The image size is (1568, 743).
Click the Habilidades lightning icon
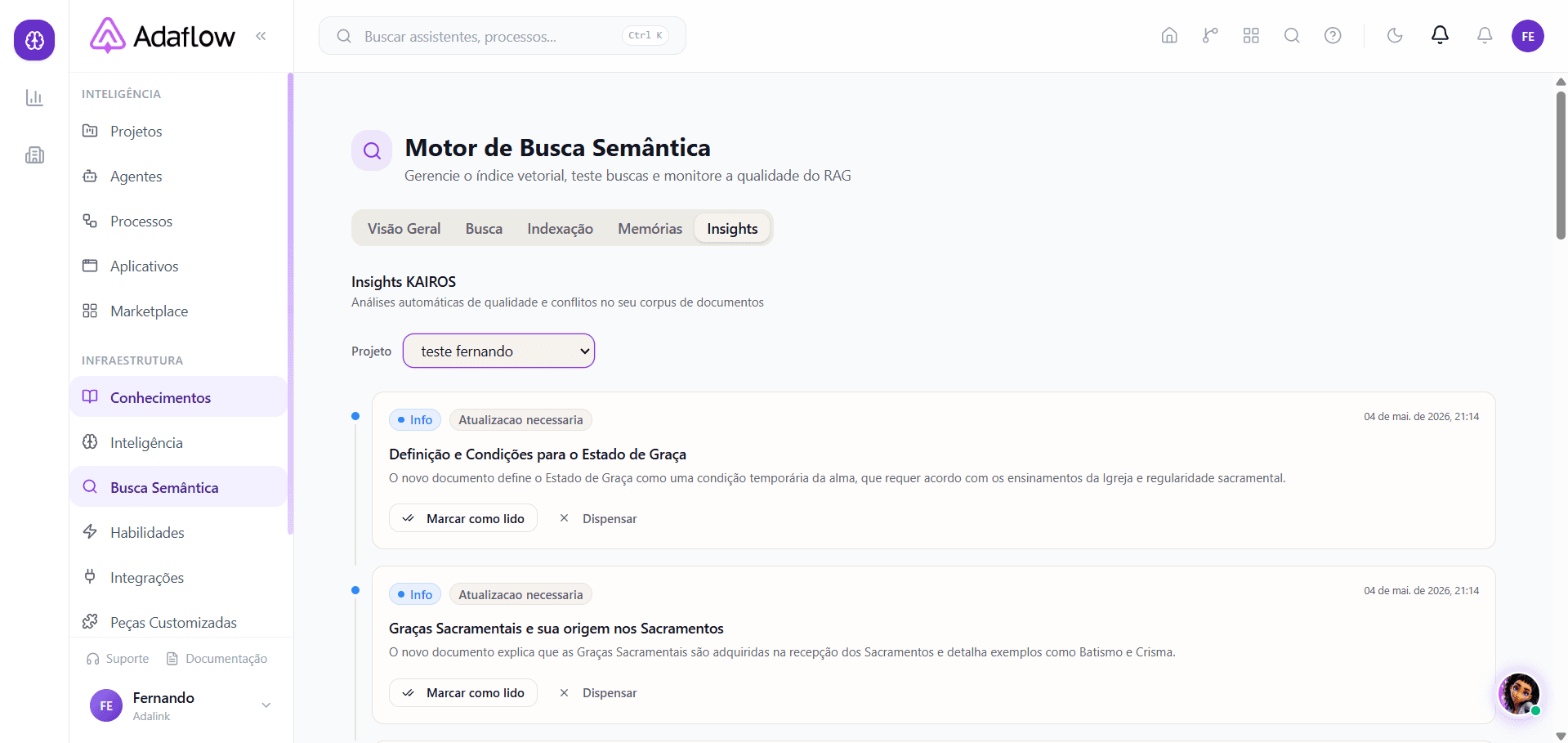(x=90, y=531)
